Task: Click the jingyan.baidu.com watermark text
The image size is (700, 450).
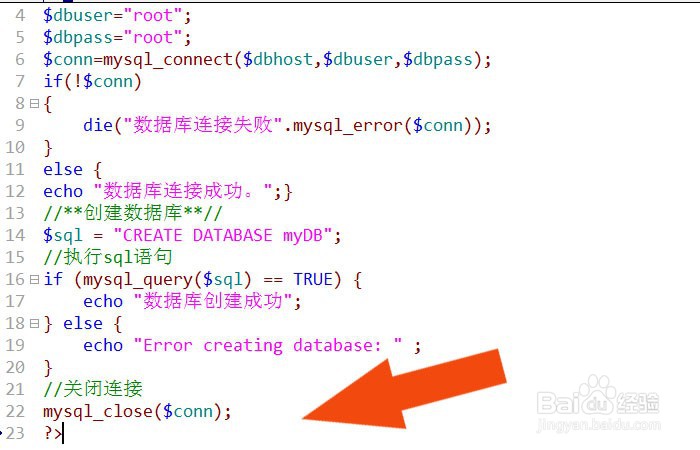Action: pos(598,425)
